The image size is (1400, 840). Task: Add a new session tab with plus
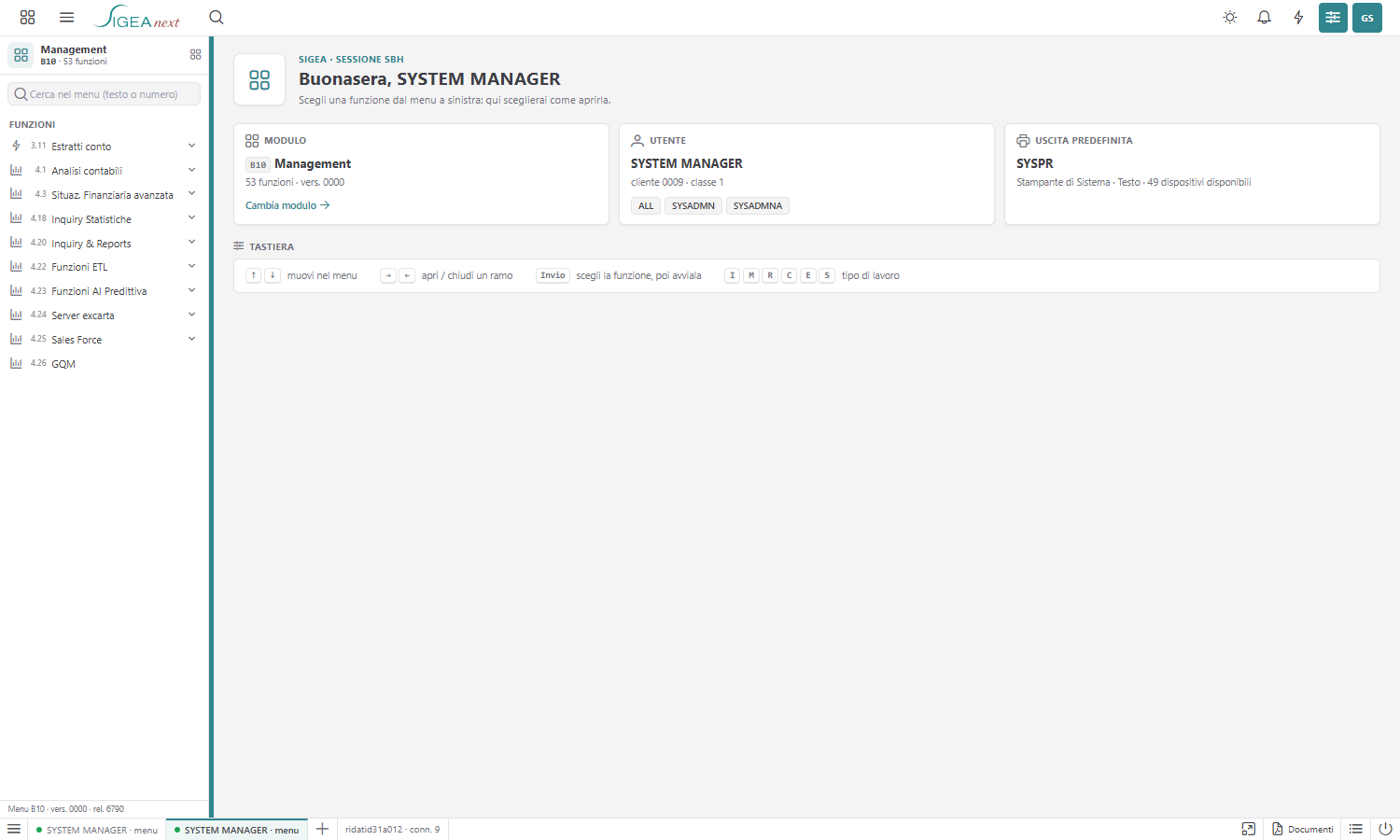tap(322, 829)
